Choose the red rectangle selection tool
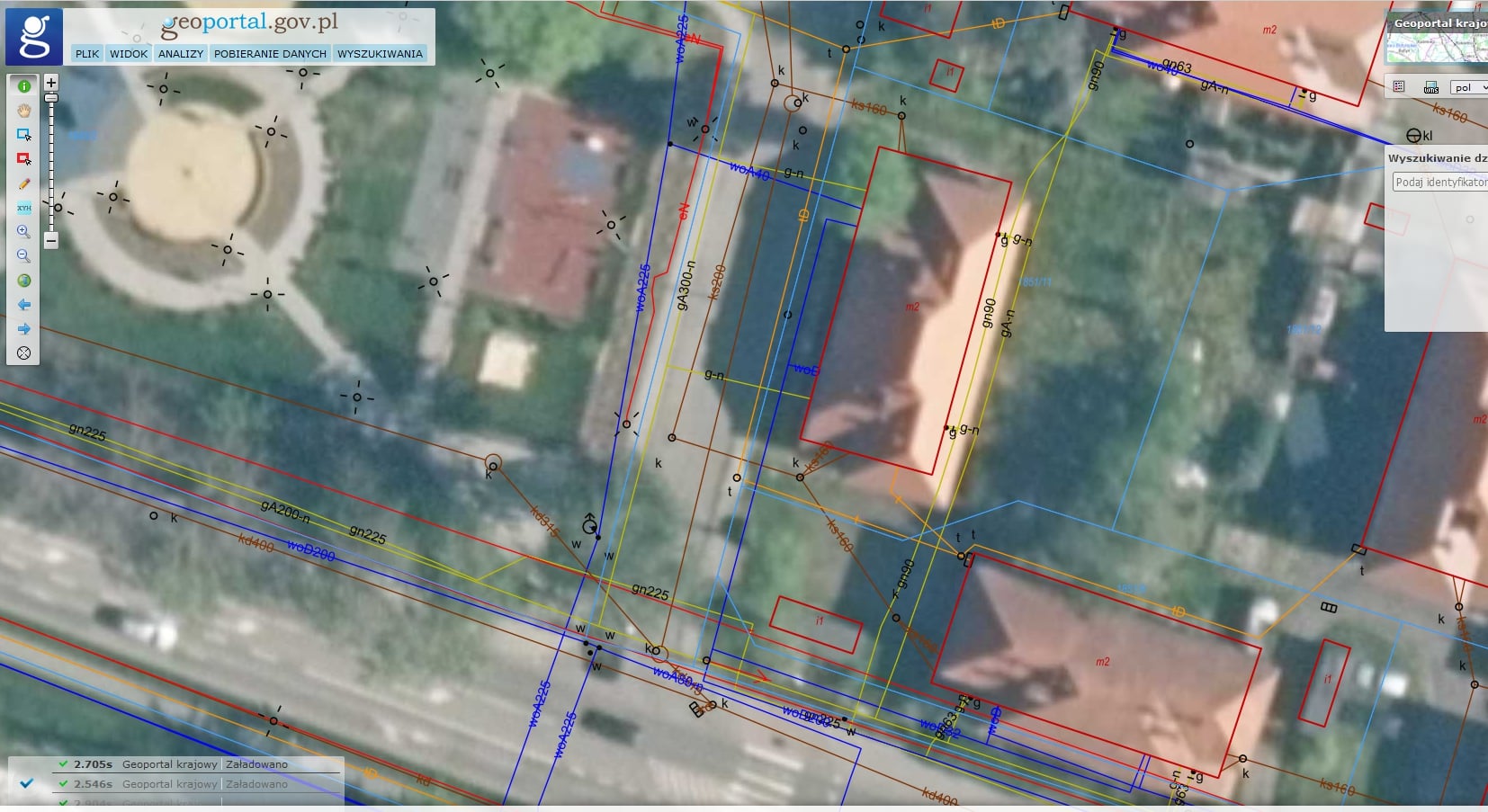This screenshot has height=812, width=1488. point(24,159)
